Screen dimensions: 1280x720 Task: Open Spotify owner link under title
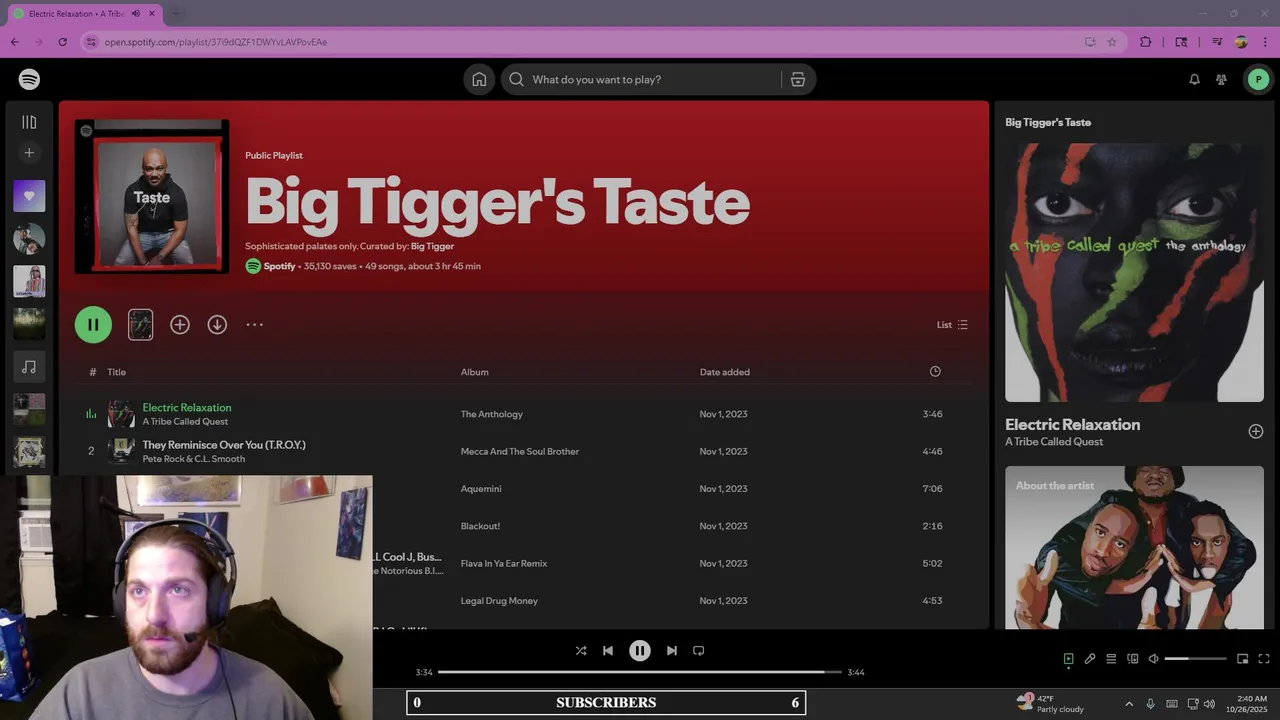279,266
